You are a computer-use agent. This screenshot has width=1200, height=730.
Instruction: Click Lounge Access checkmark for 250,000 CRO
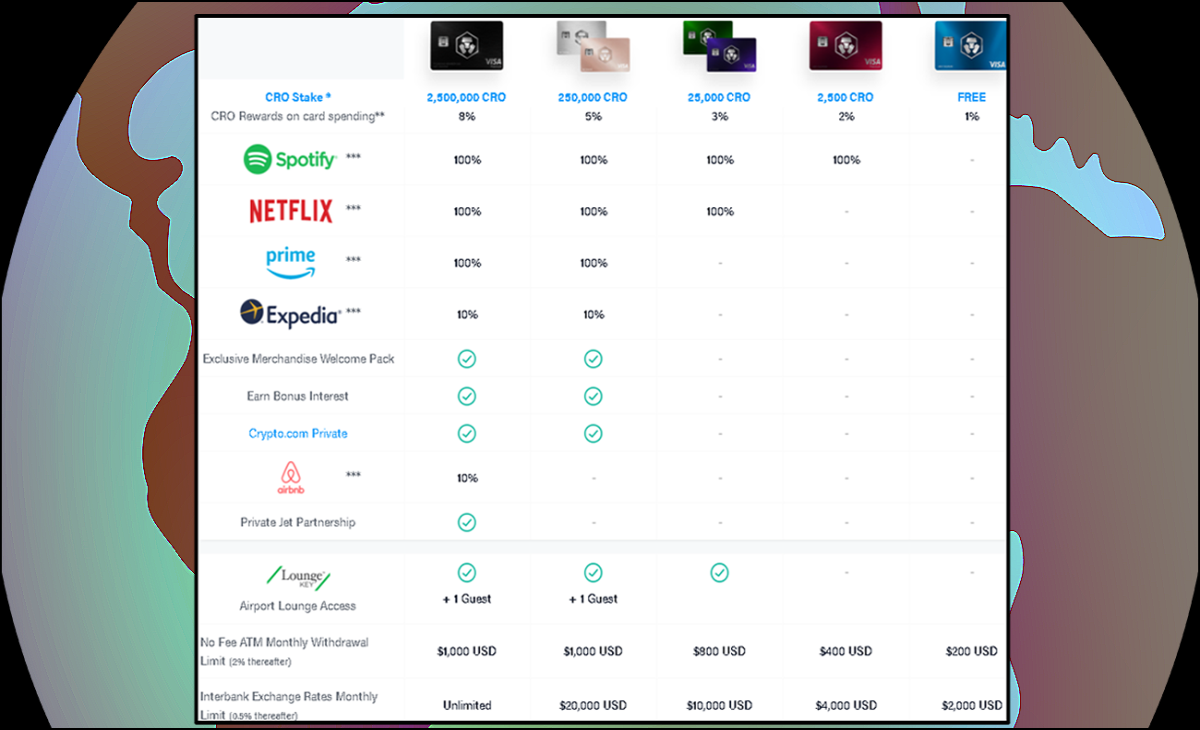[x=593, y=573]
